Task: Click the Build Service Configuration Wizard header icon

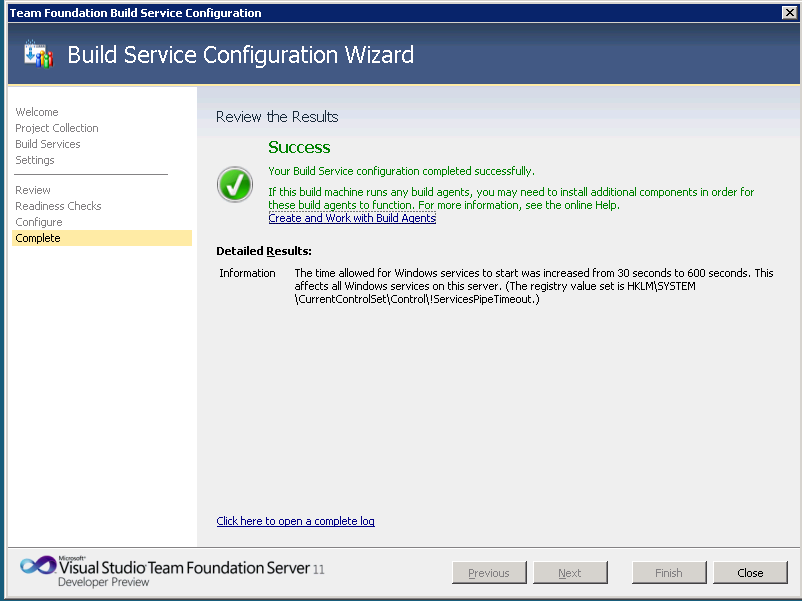Action: (38, 55)
